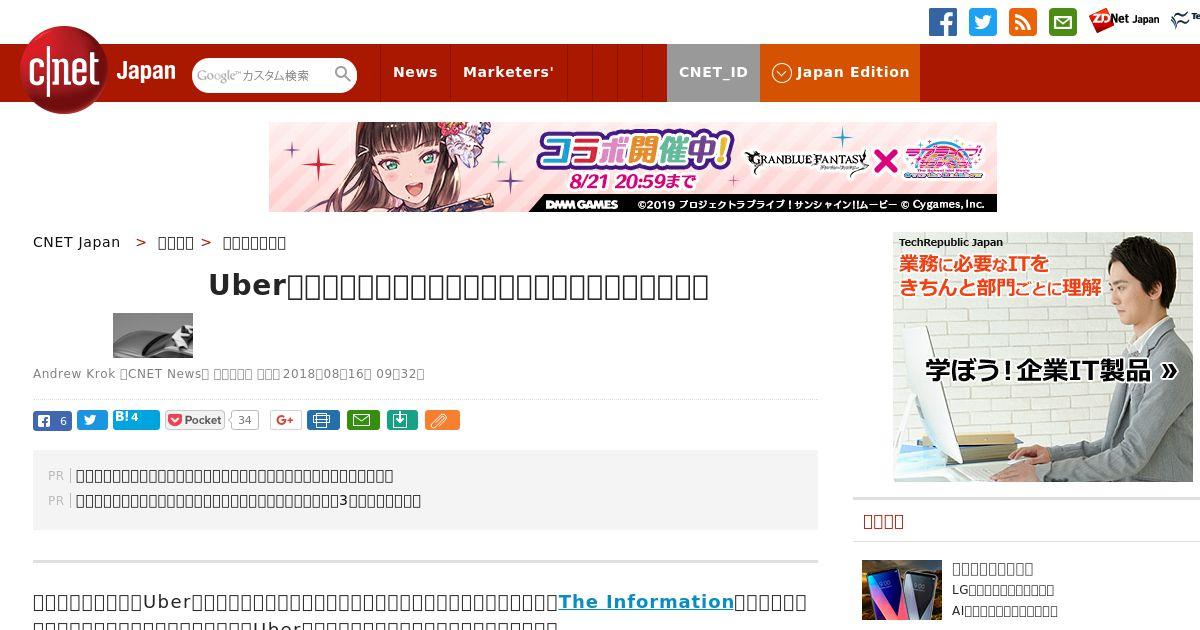Open the first PR link in the gray box
The height and width of the screenshot is (630, 1200).
coord(234,476)
